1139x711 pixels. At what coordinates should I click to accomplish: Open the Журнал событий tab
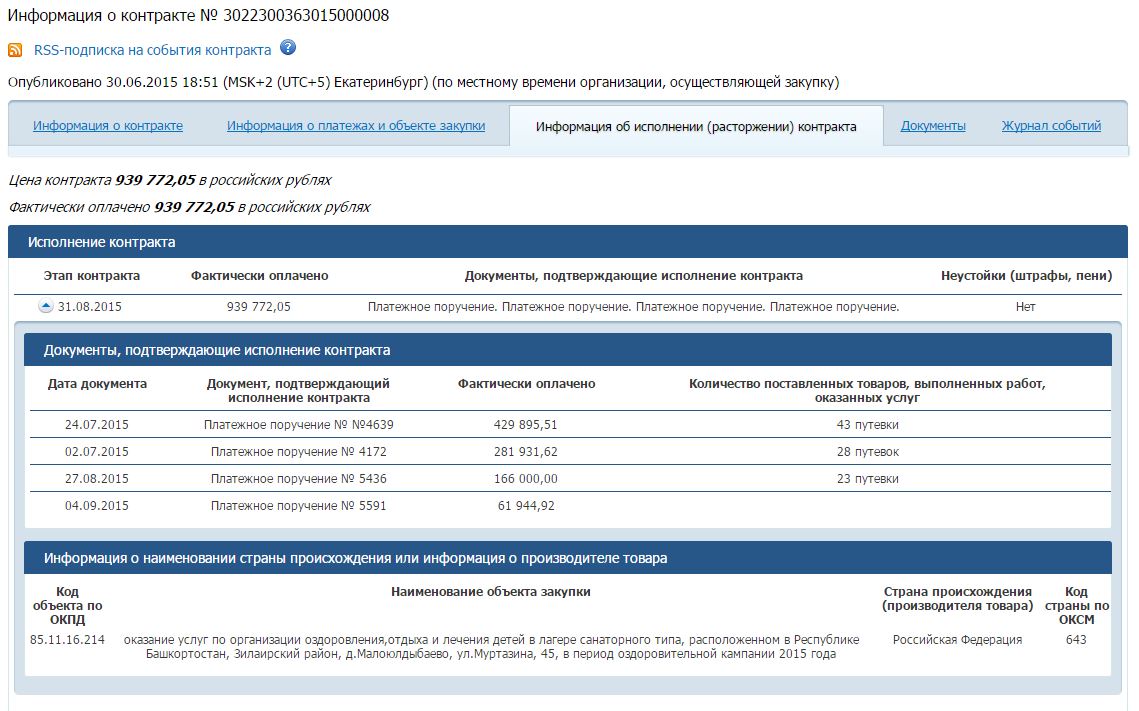click(1051, 126)
